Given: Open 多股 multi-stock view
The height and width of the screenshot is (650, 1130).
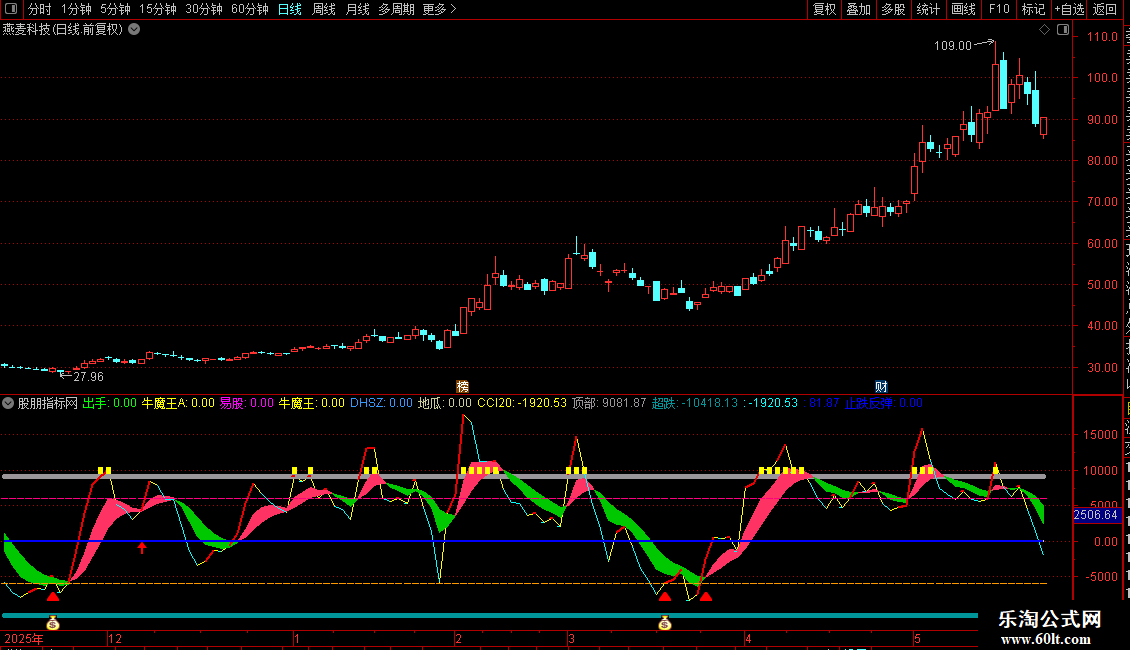Looking at the screenshot, I should point(893,9).
